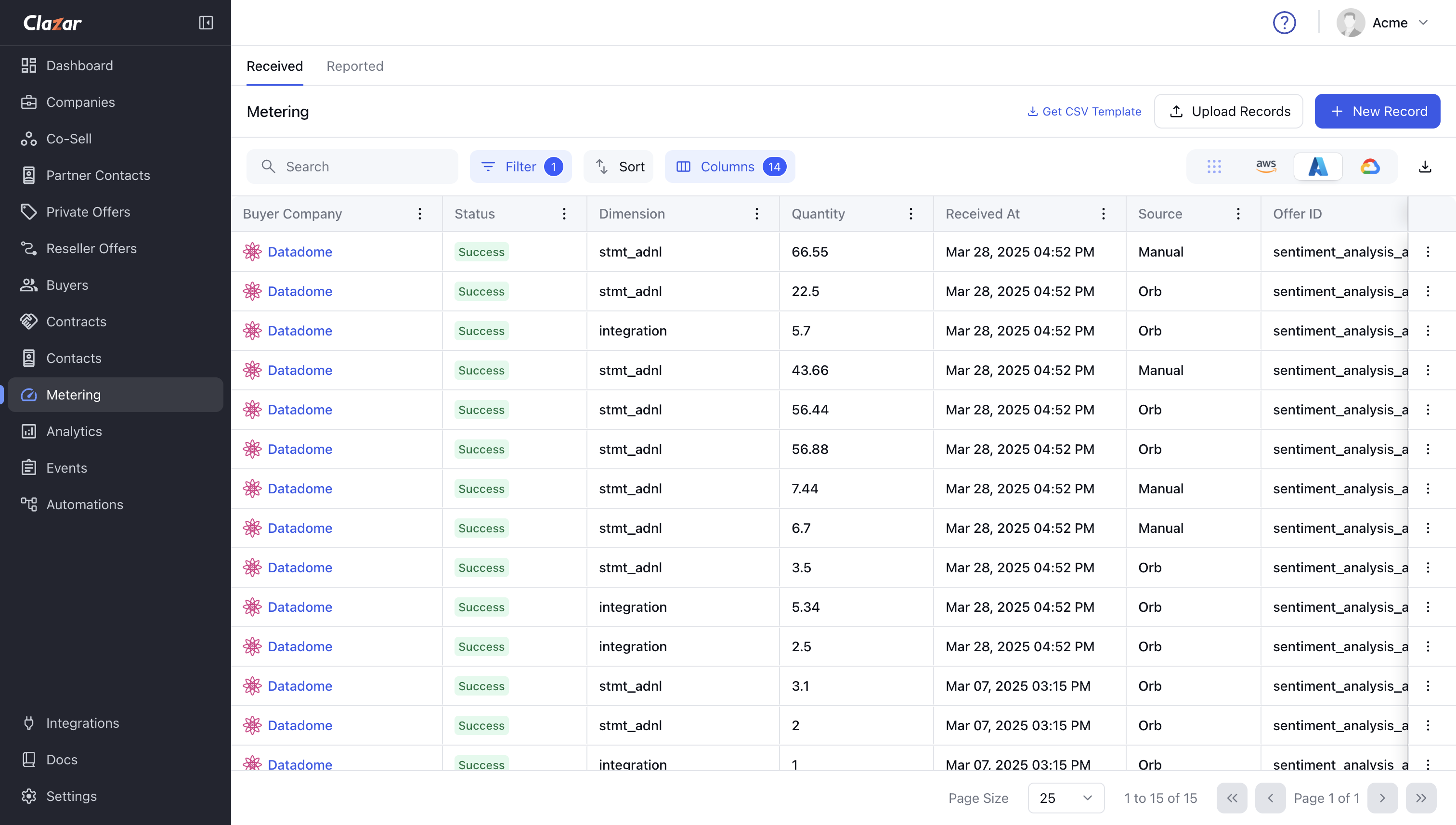Image resolution: width=1456 pixels, height=825 pixels.
Task: Open row actions for quantity 3.1
Action: [x=1428, y=685]
